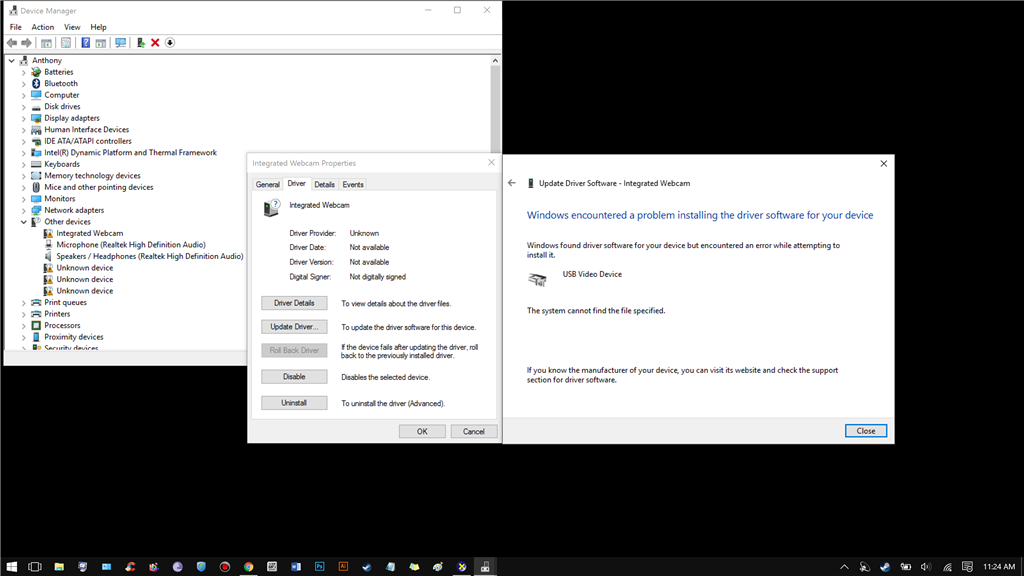The image size is (1024, 576).
Task: Expand the Processors category
Action: pos(24,326)
